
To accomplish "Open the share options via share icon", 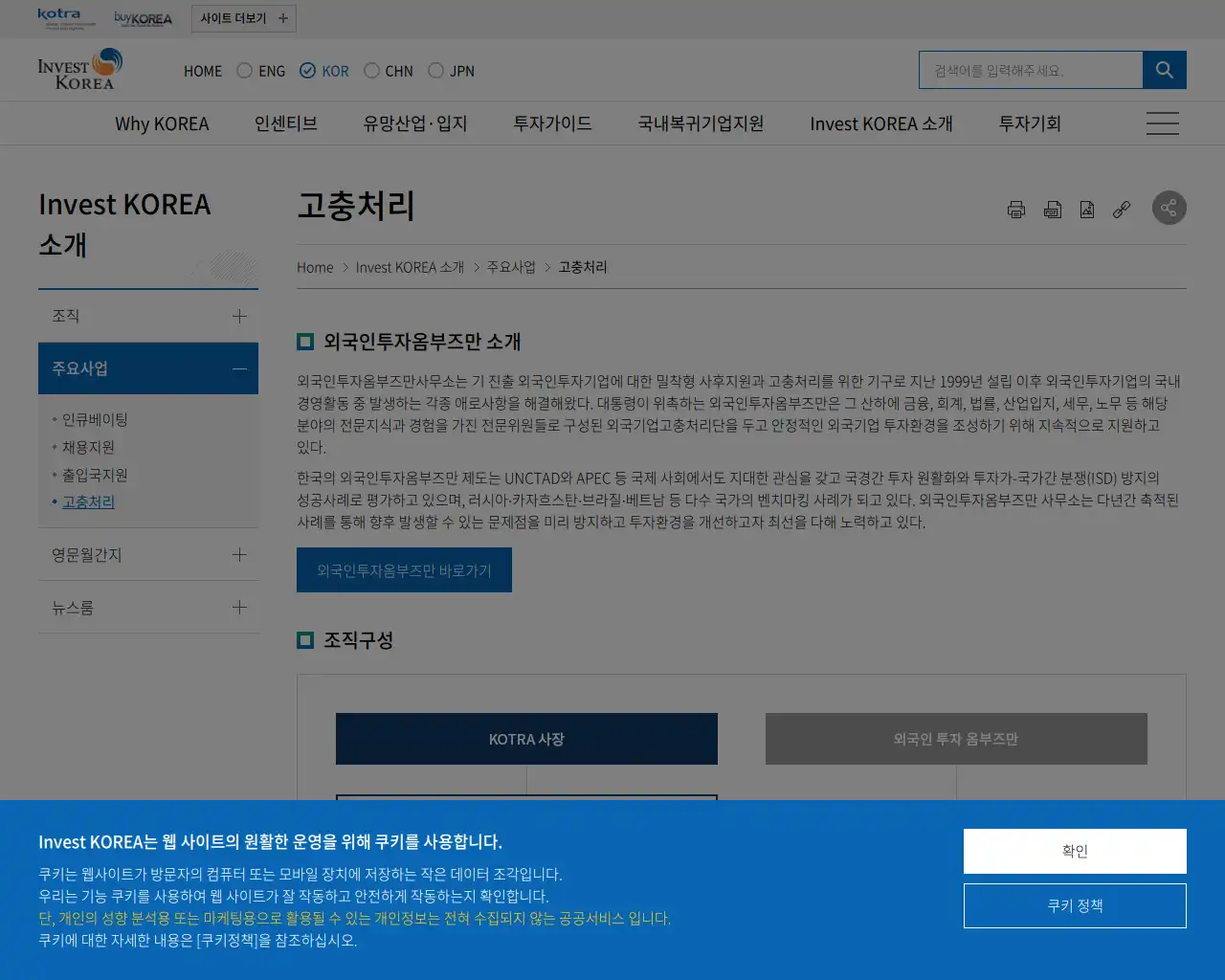I will pos(1169,208).
